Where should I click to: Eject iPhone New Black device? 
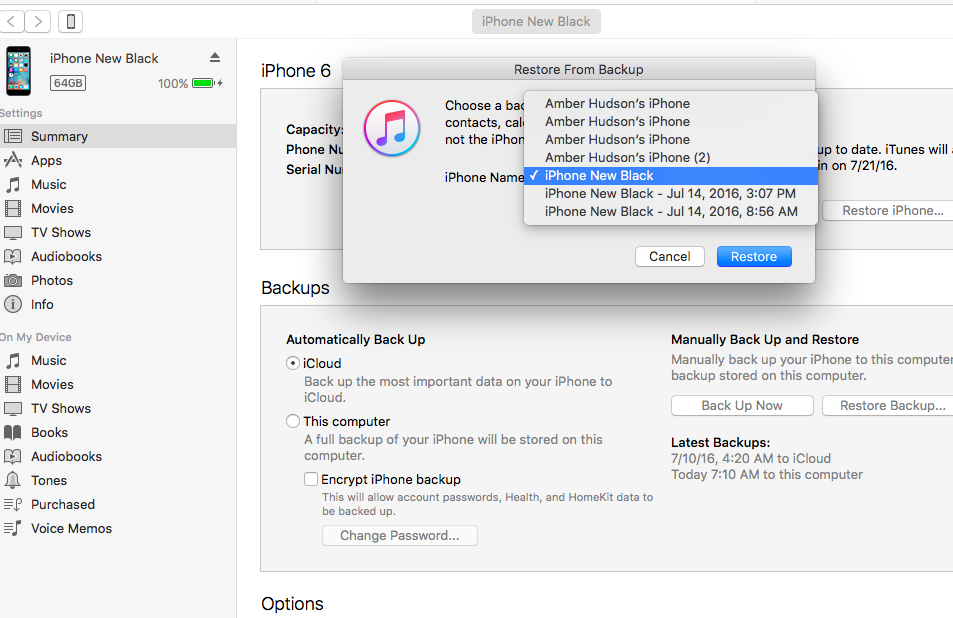215,58
